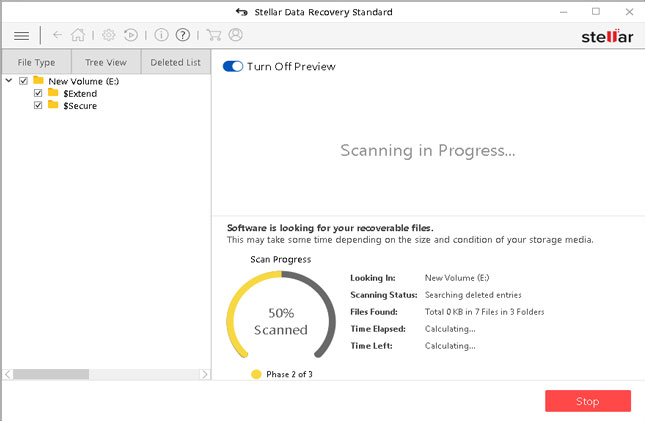
Task: Click the shopping cart icon
Action: 213,35
